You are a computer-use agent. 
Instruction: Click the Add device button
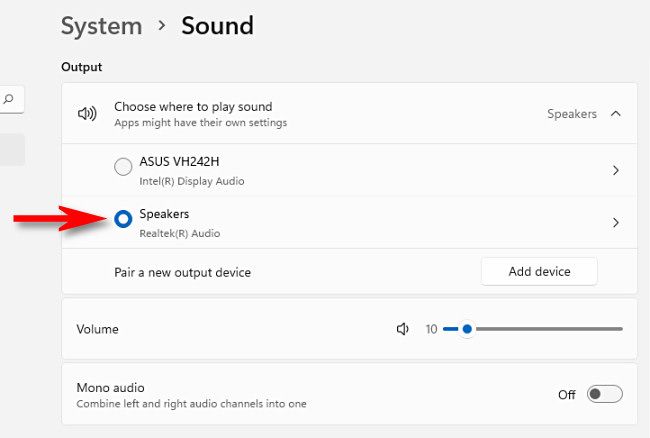click(x=539, y=271)
